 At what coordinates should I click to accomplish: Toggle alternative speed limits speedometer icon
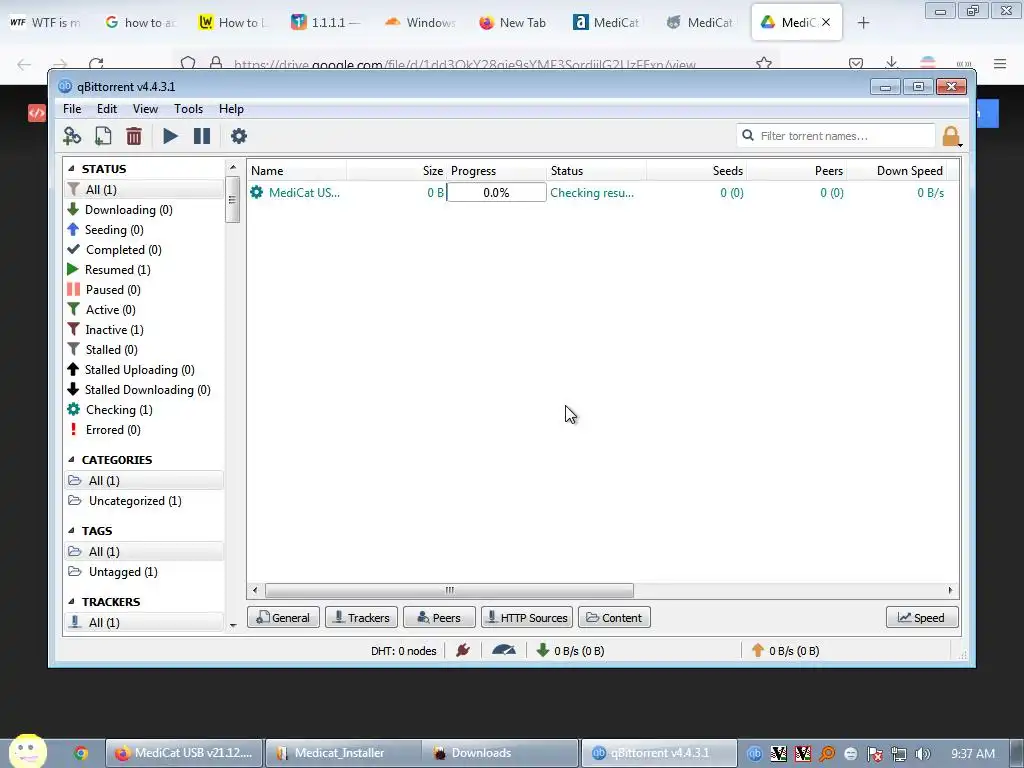(504, 650)
